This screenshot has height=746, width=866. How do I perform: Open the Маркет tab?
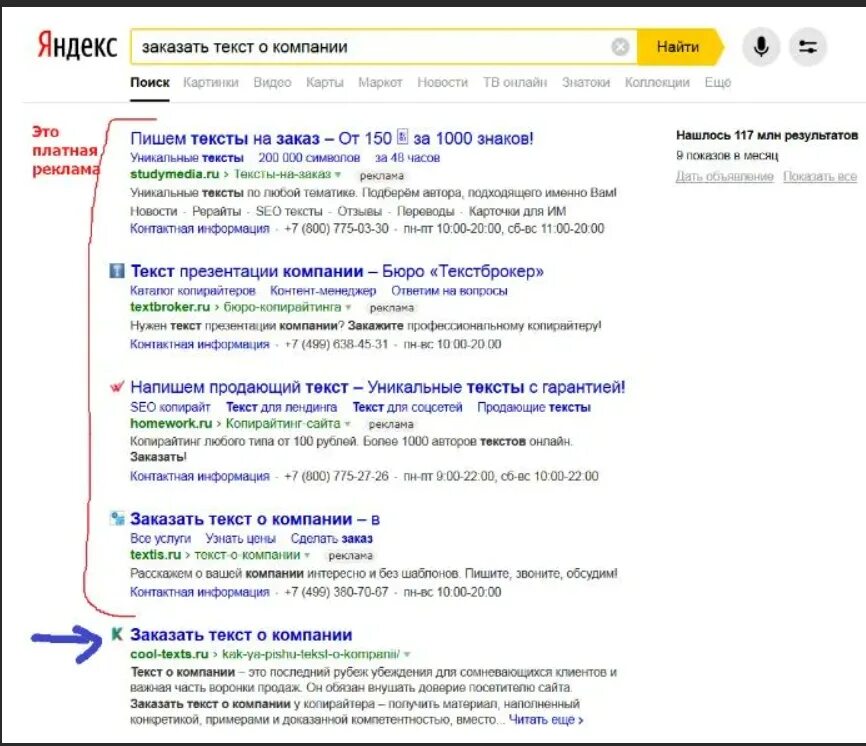380,82
